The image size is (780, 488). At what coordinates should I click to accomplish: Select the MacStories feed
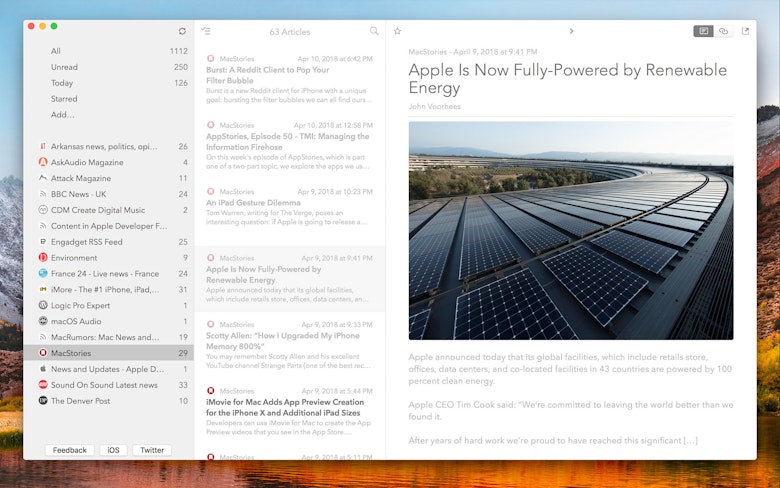[x=108, y=353]
